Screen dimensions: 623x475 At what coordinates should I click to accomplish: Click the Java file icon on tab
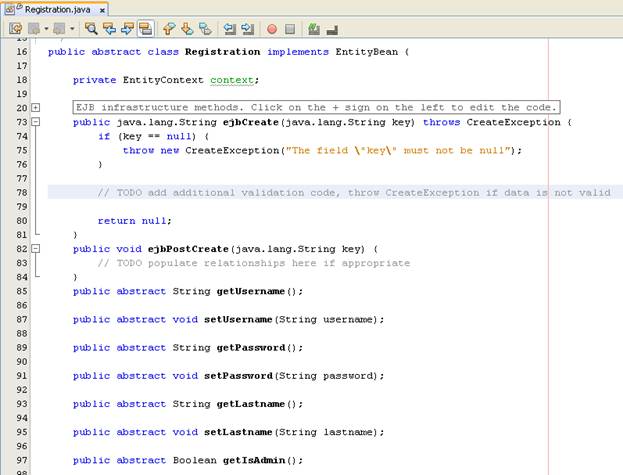click(10, 9)
